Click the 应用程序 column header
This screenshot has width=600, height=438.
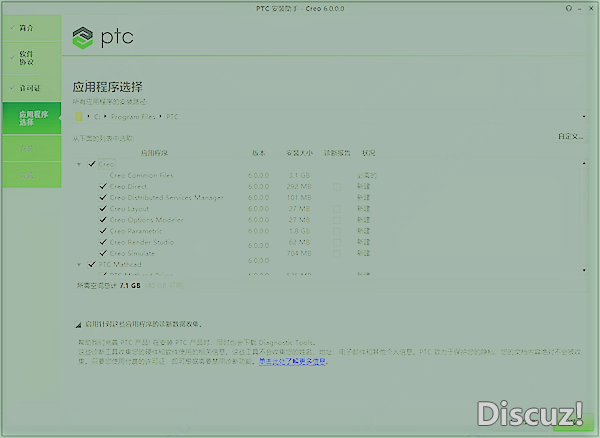[154, 153]
